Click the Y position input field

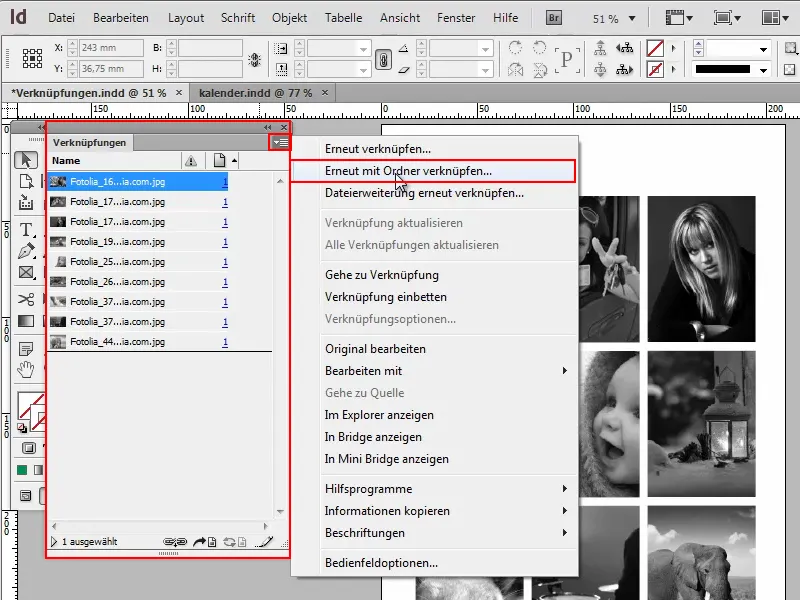click(x=111, y=68)
